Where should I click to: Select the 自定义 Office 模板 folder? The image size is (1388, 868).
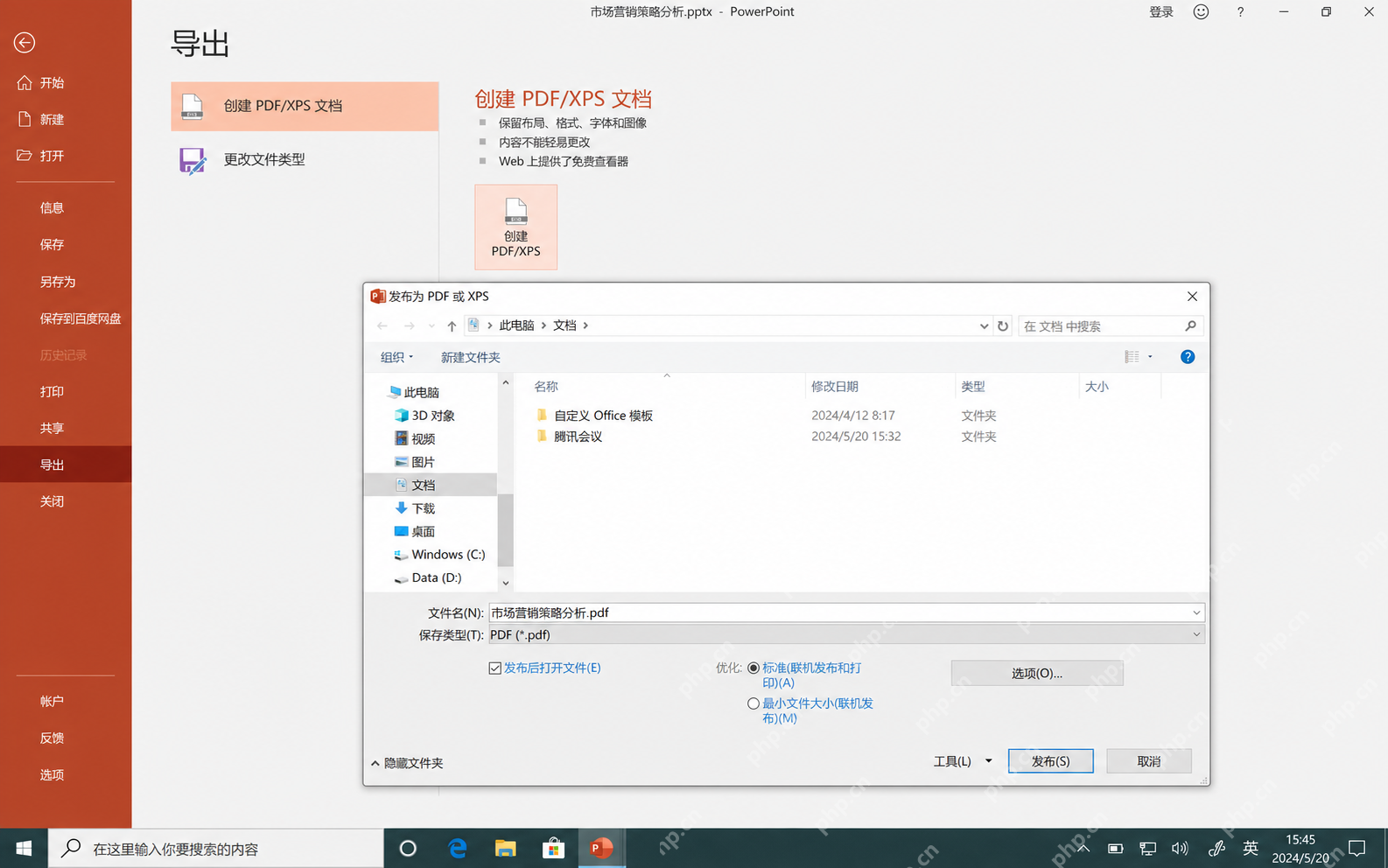[x=603, y=416]
